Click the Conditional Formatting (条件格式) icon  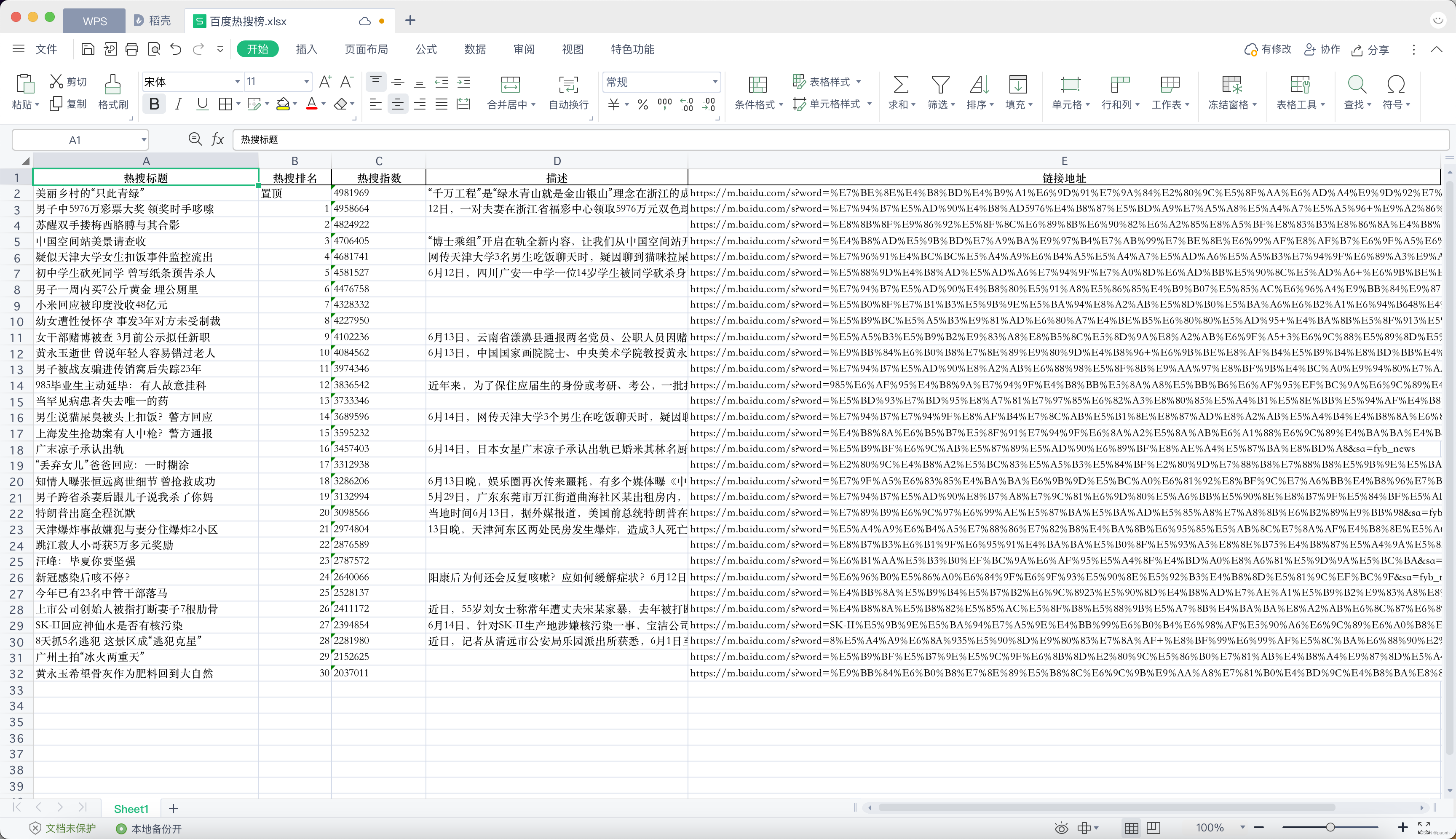757,85
